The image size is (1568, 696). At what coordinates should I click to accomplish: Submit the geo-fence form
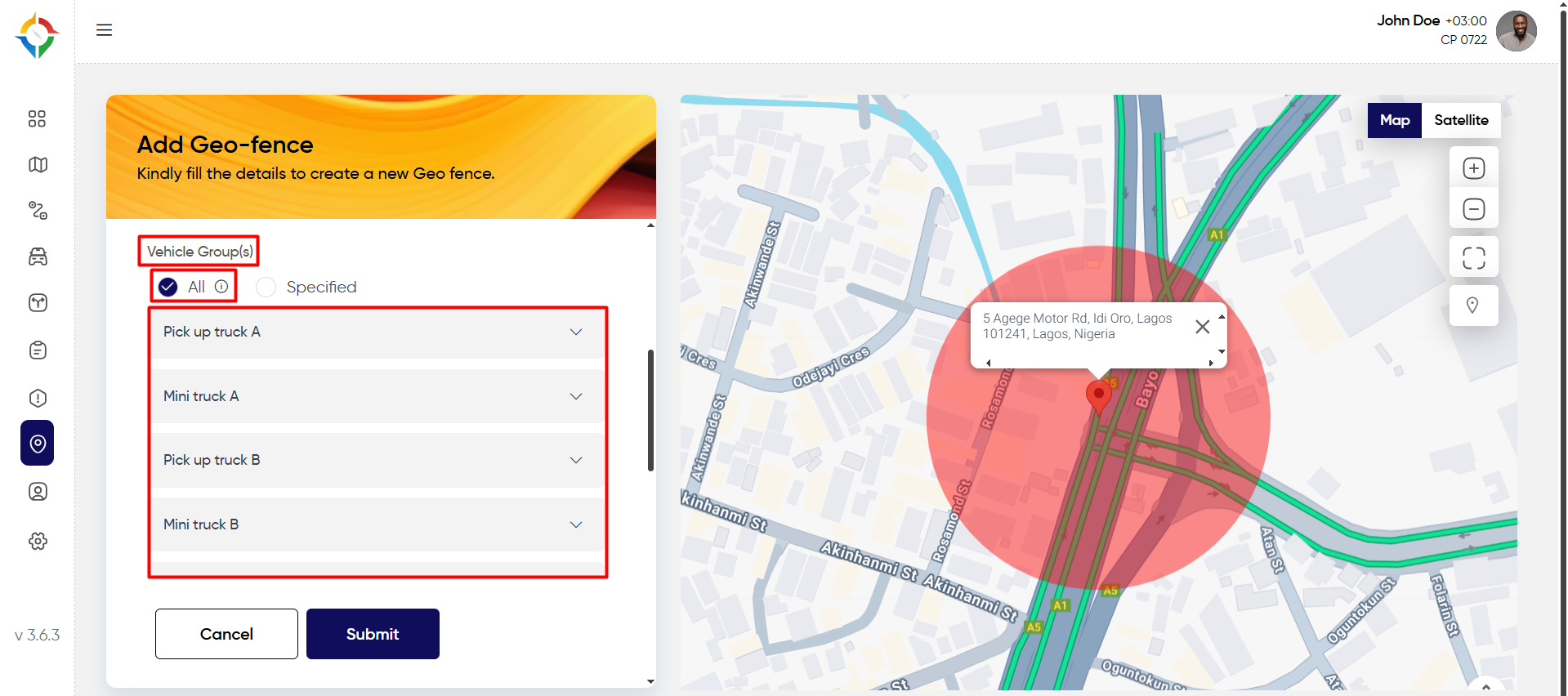(373, 634)
